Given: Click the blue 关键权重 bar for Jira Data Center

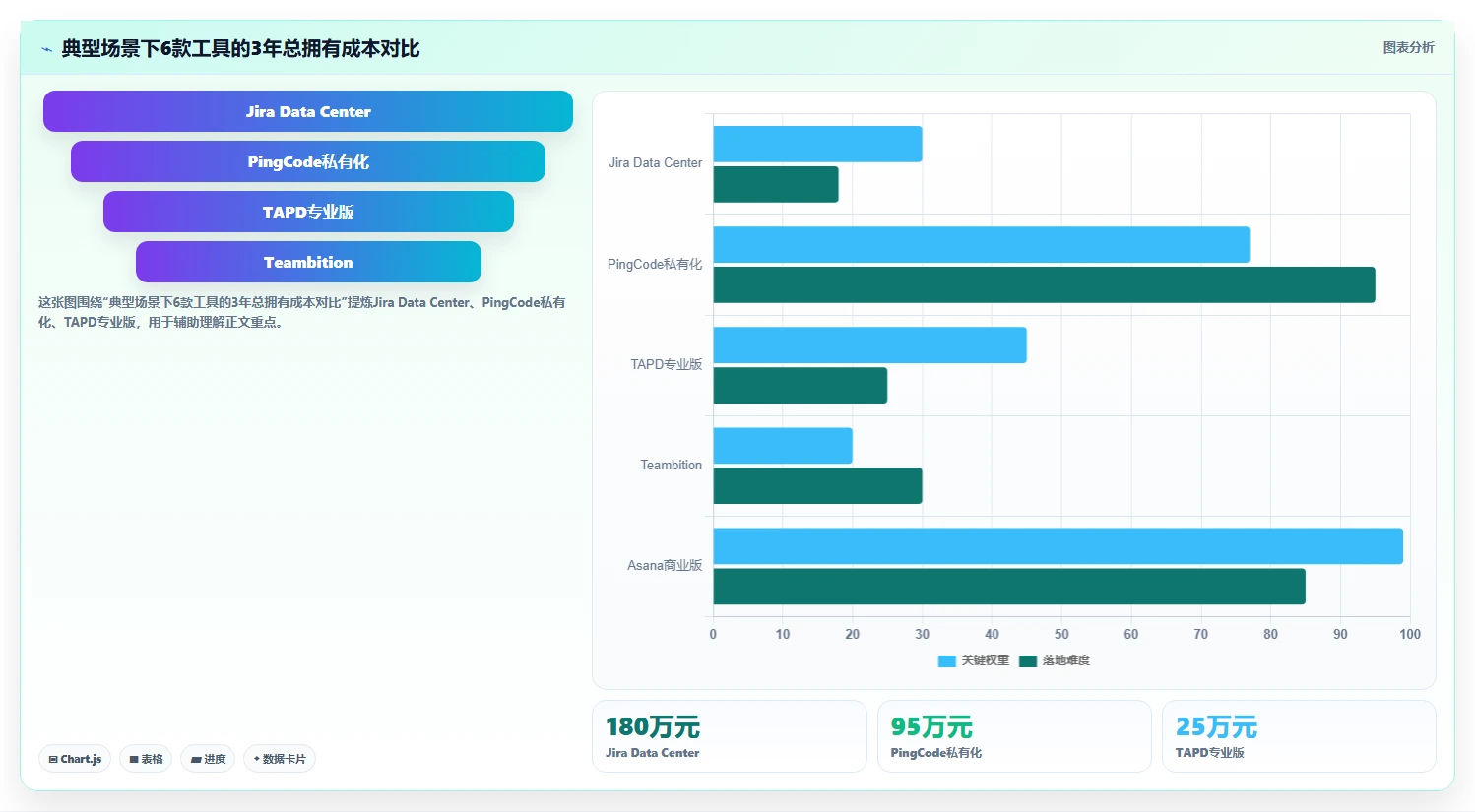Looking at the screenshot, I should click(x=817, y=144).
